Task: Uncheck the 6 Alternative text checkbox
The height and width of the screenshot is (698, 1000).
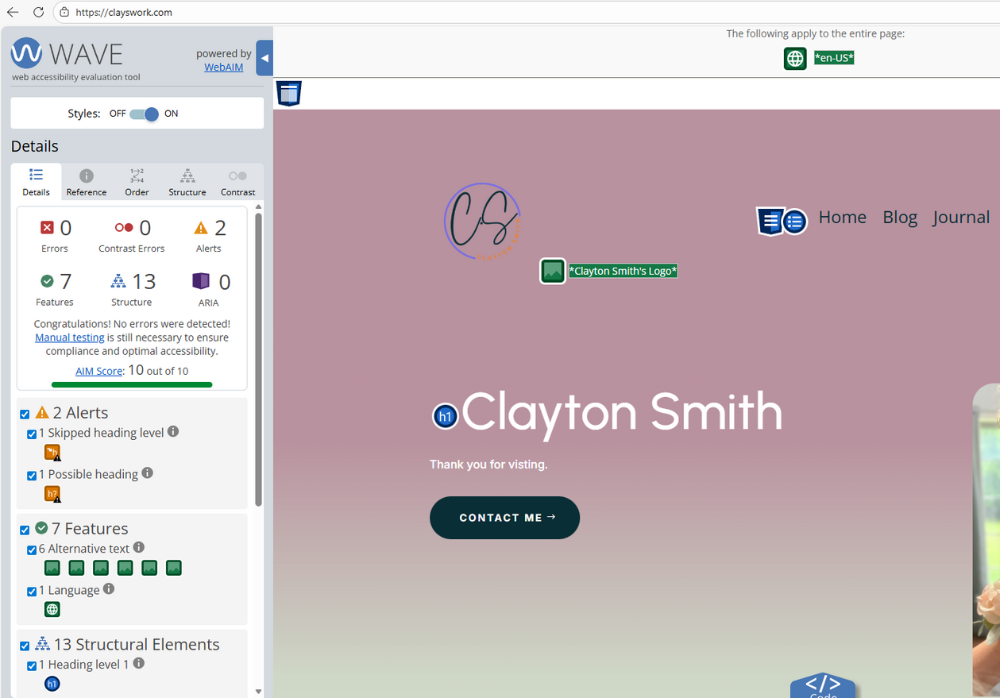Action: pyautogui.click(x=31, y=548)
